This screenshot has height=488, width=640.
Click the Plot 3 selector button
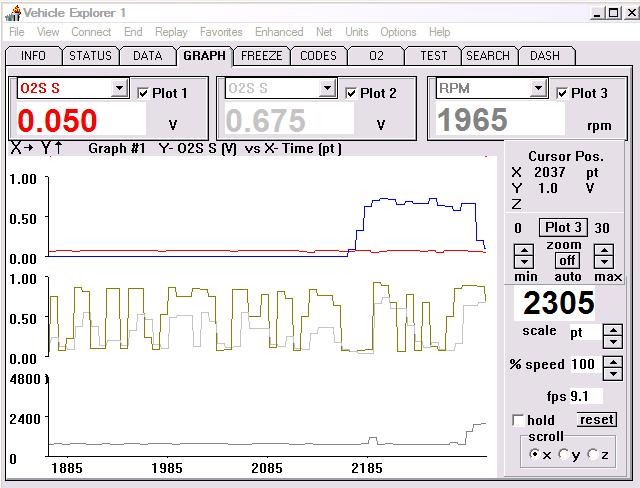point(563,227)
